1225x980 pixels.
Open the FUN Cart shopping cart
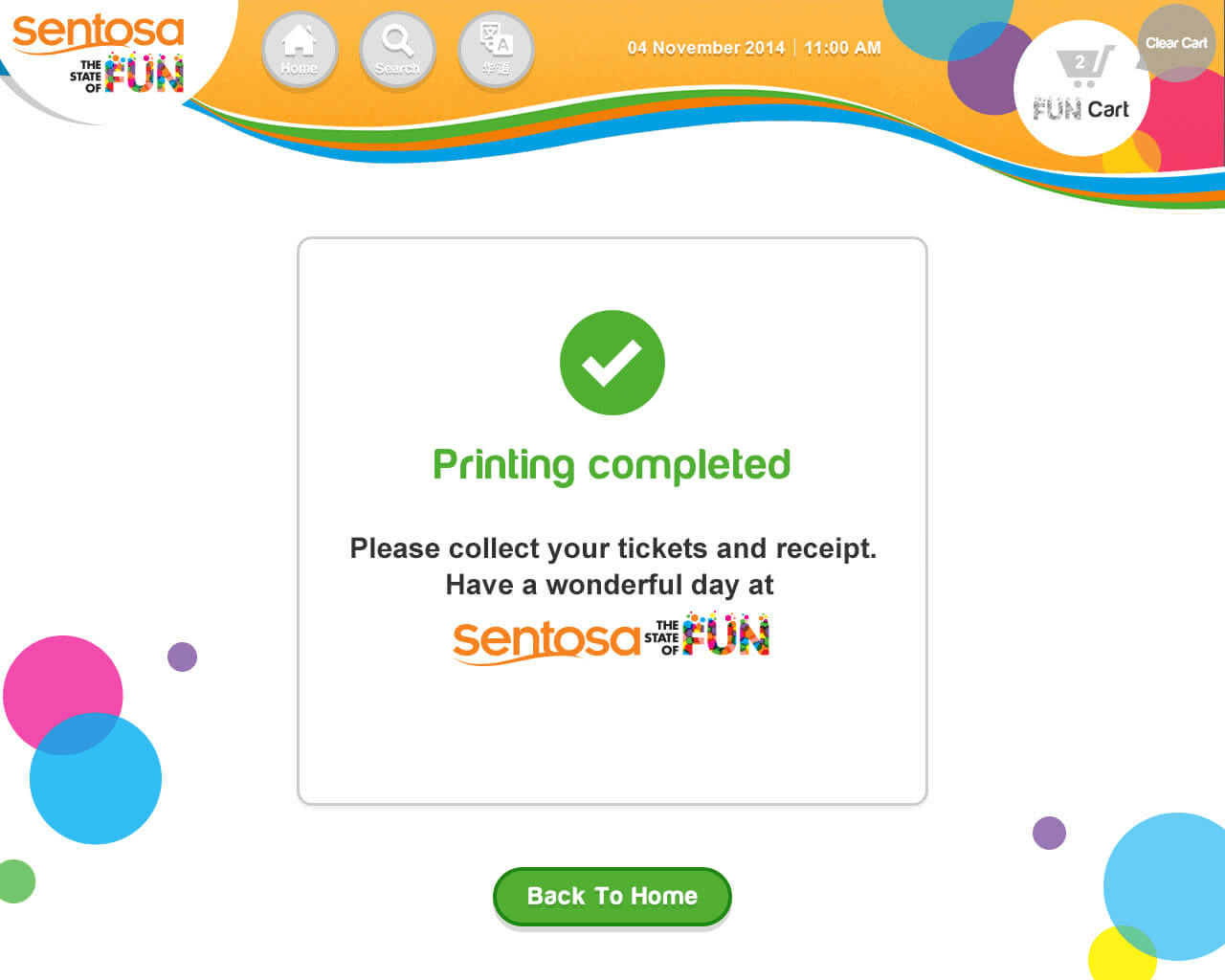pos(1081,88)
